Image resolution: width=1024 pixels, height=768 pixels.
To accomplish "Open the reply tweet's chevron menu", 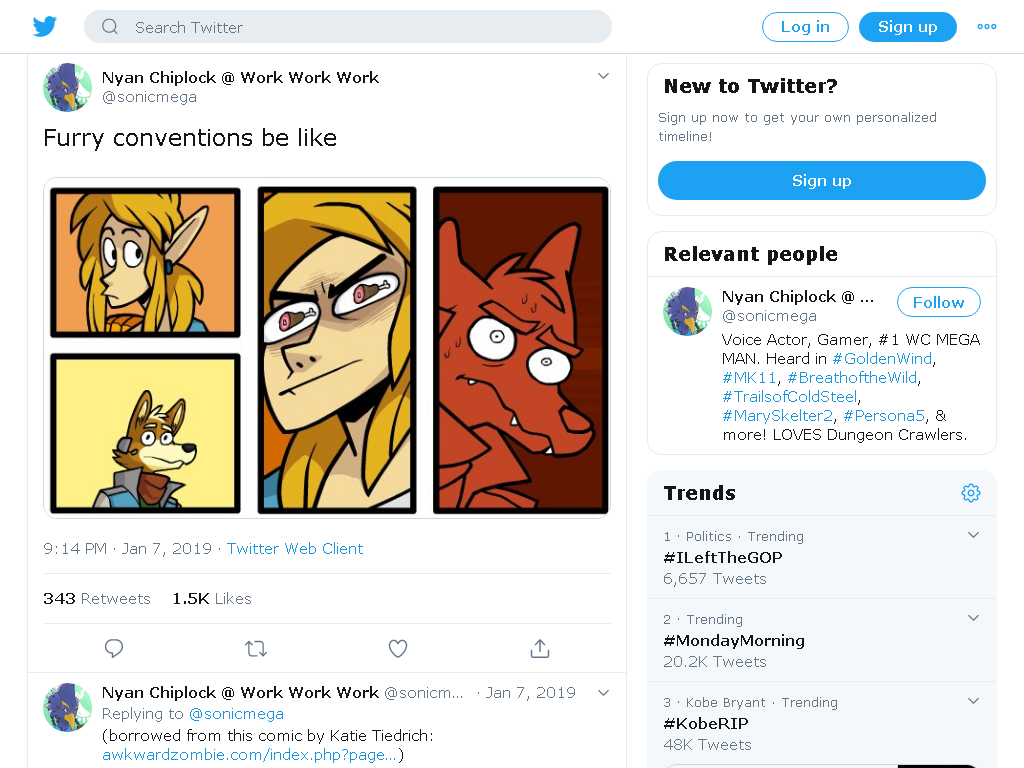I will tap(603, 693).
